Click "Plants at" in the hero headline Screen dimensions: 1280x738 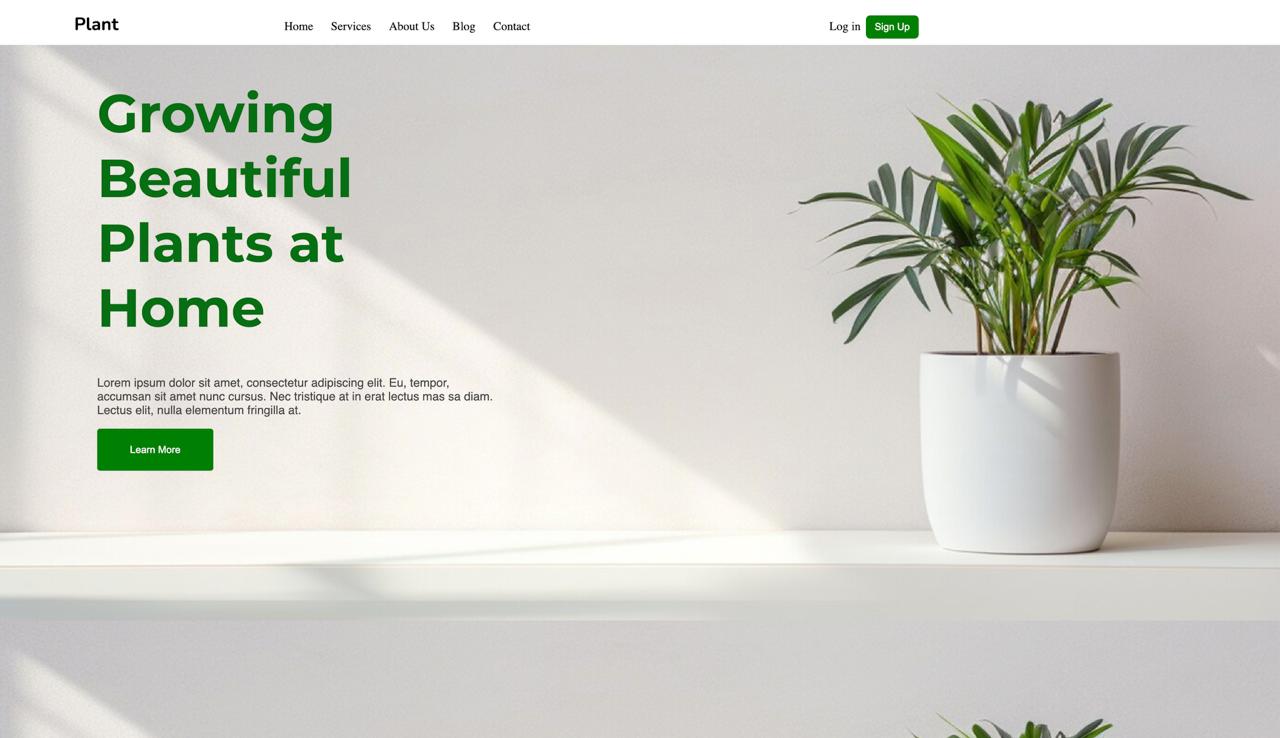[221, 243]
